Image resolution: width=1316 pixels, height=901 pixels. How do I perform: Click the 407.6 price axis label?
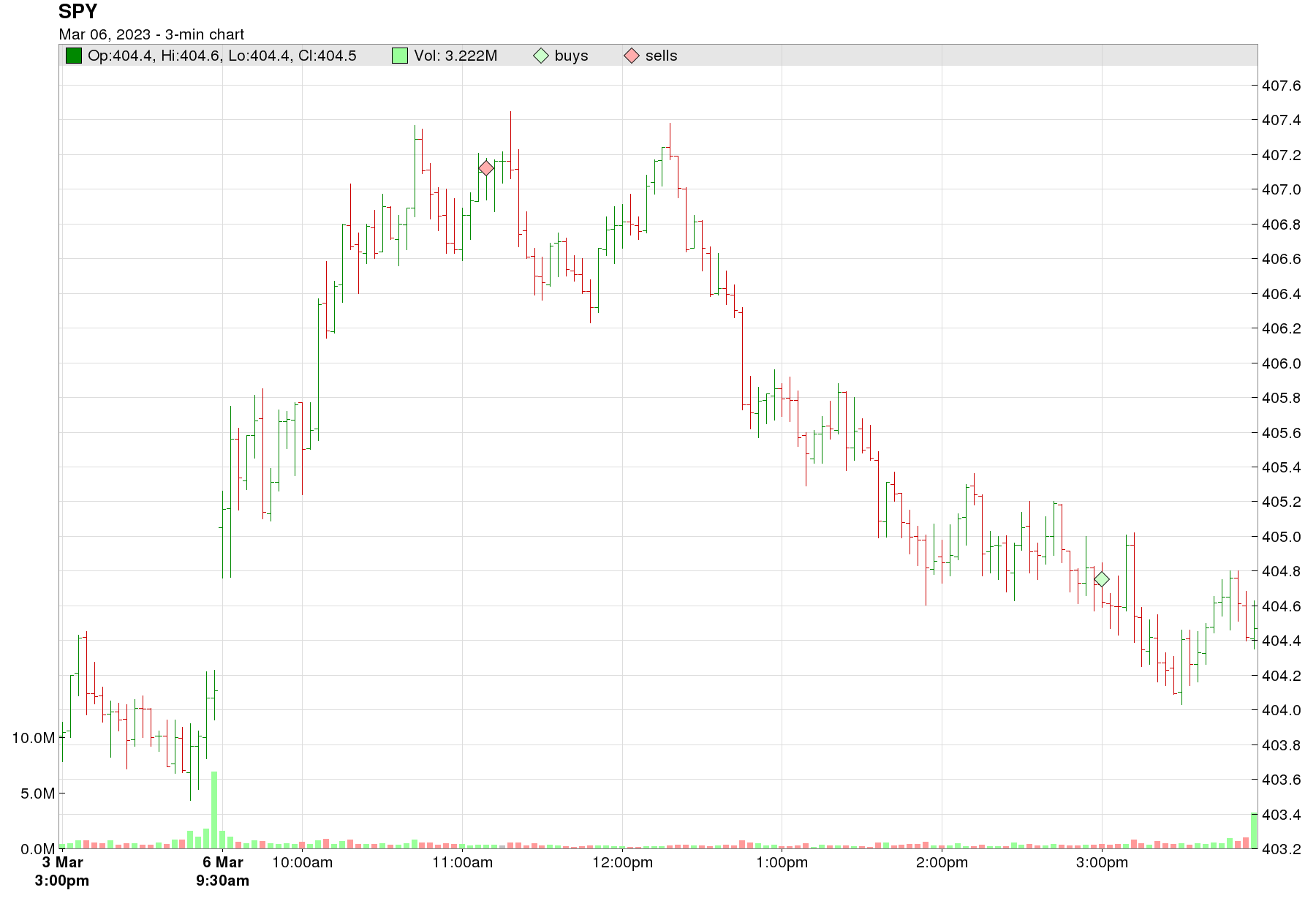click(1282, 86)
